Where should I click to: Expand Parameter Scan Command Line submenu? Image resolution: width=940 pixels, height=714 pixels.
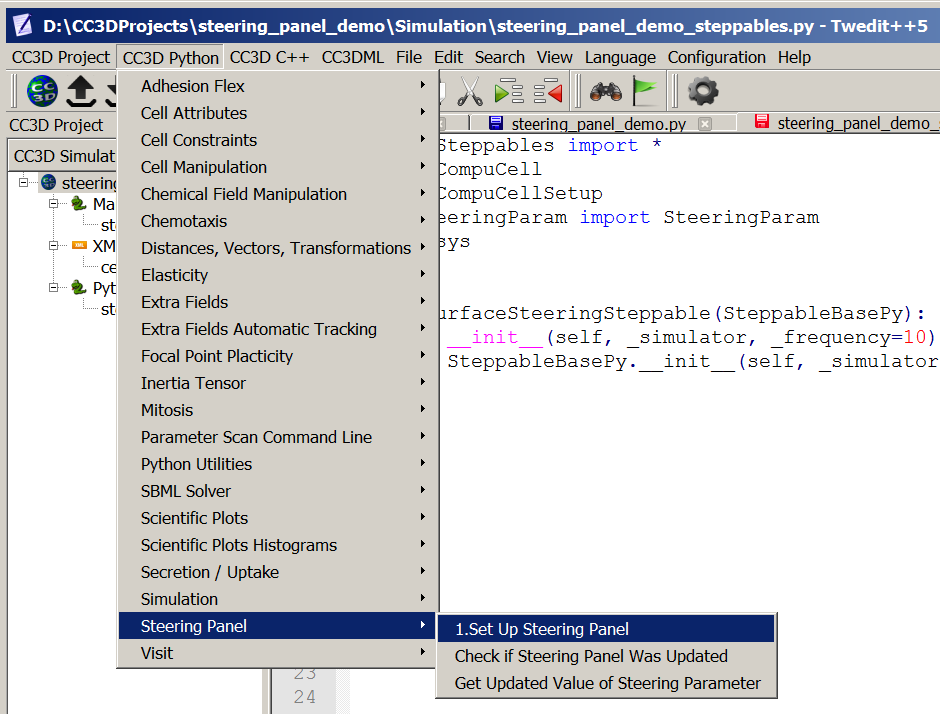click(278, 436)
